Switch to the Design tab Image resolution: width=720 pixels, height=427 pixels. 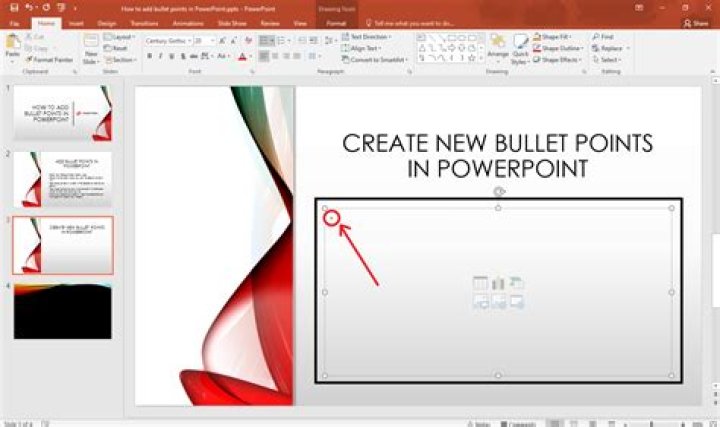point(107,23)
